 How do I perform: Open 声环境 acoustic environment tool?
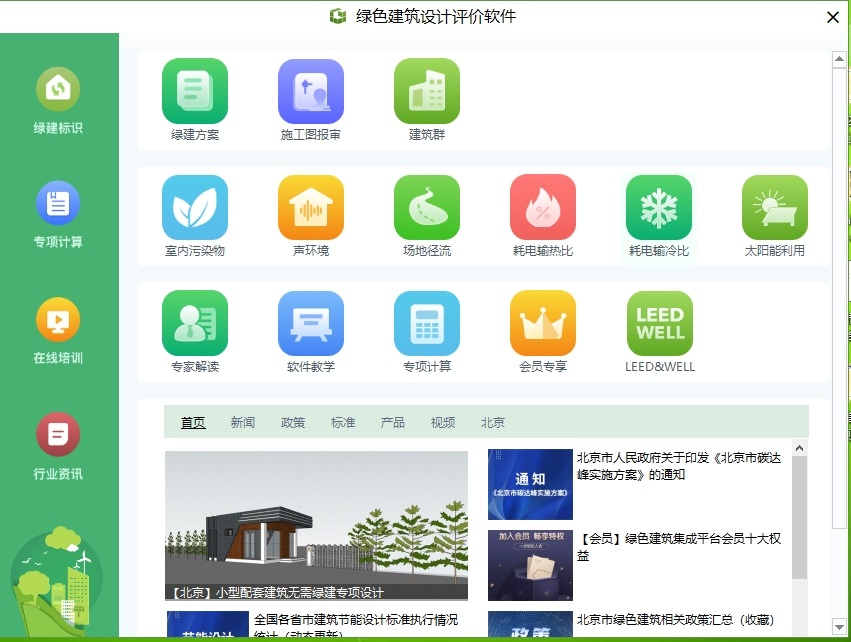311,207
